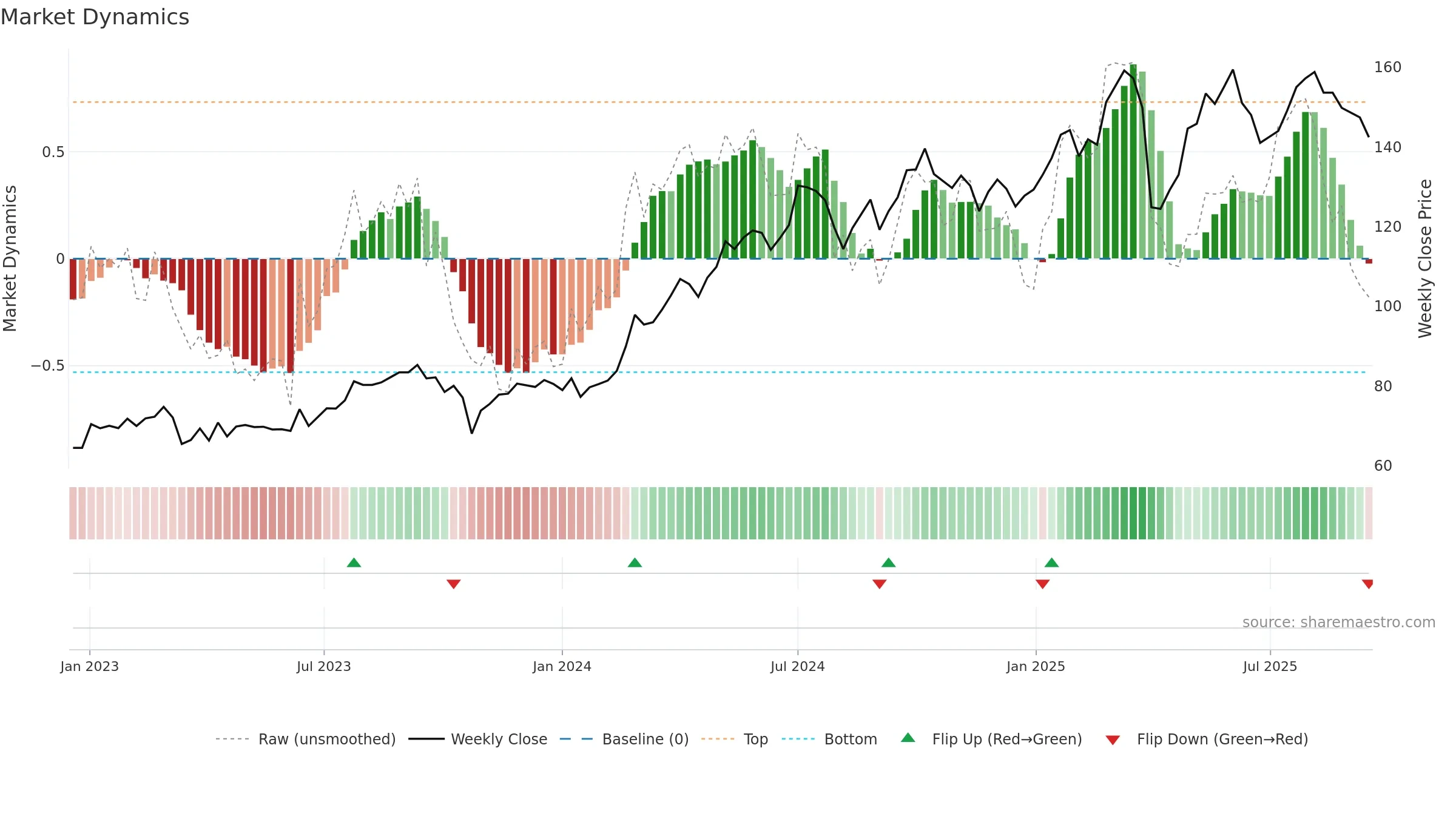1456x819 pixels.
Task: Select the last Flip Down marker at chart end
Action: coord(1367,584)
